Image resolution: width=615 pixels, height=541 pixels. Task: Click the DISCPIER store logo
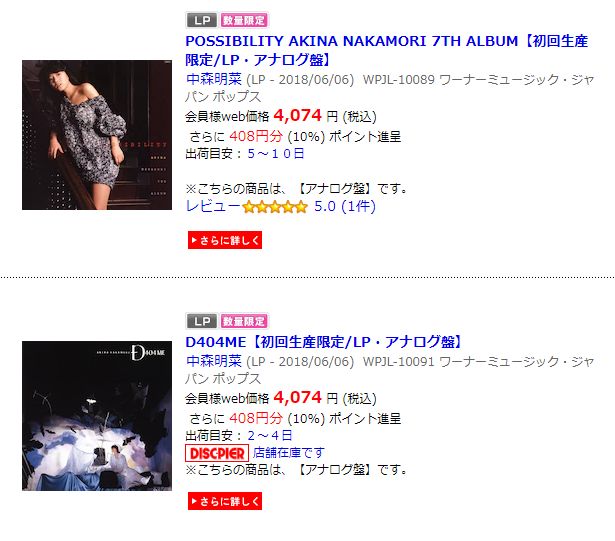tap(217, 453)
